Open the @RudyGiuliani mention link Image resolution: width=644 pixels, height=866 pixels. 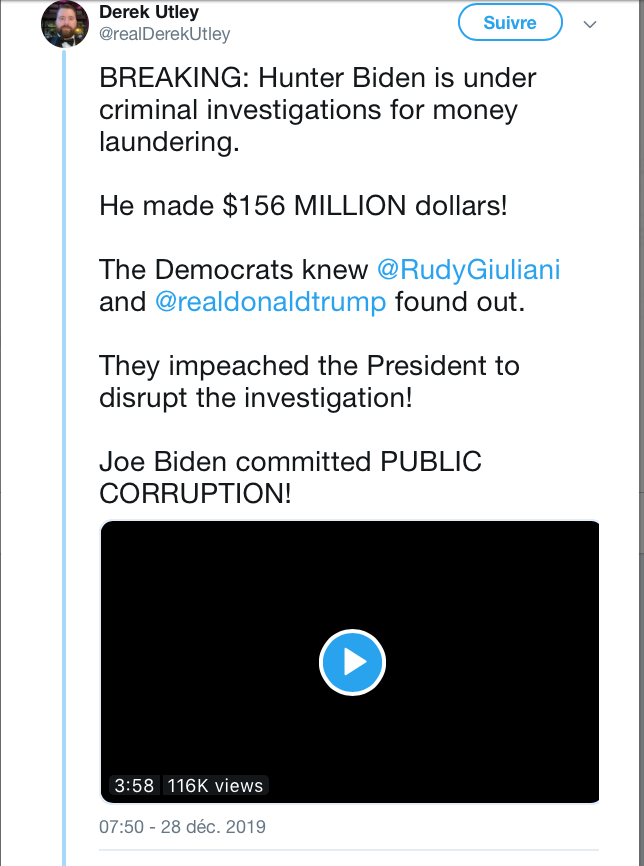(469, 270)
